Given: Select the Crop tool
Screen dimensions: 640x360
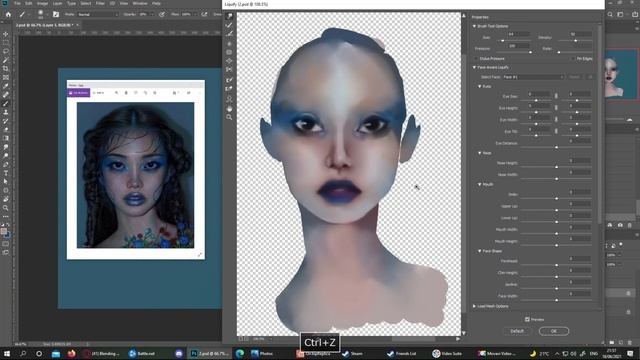Looking at the screenshot, I should (6, 69).
